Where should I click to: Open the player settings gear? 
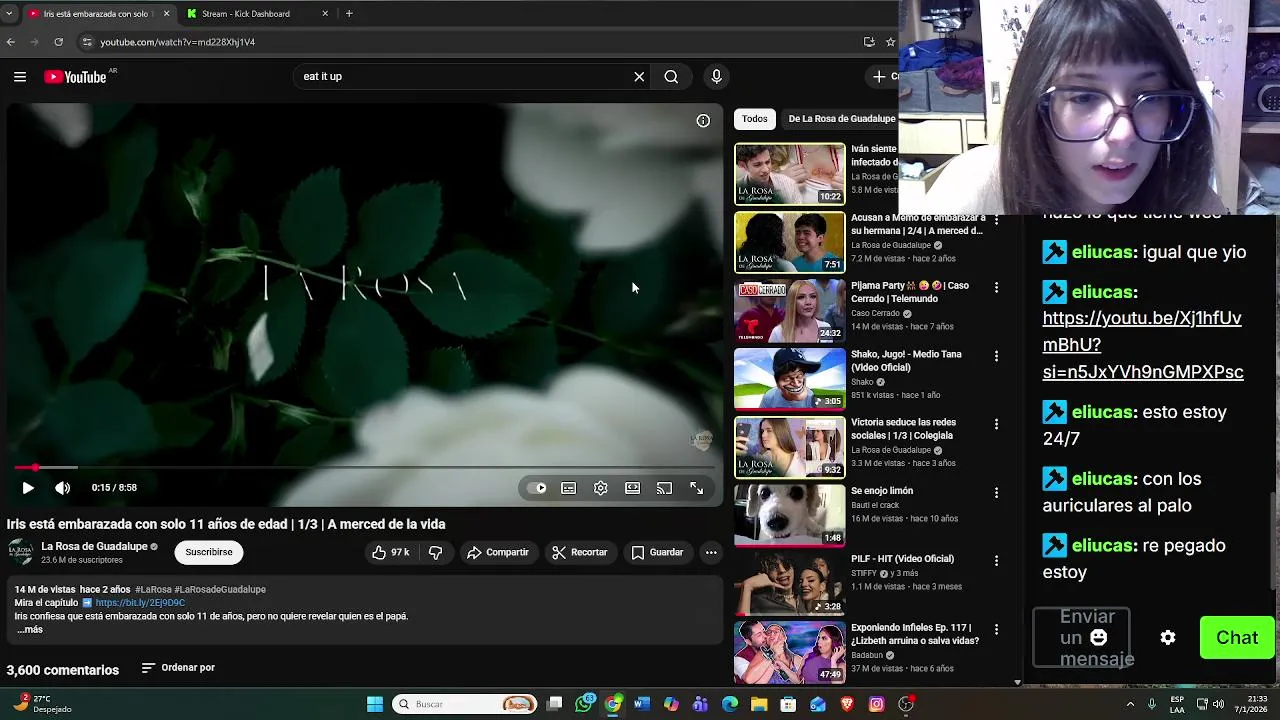[x=600, y=488]
